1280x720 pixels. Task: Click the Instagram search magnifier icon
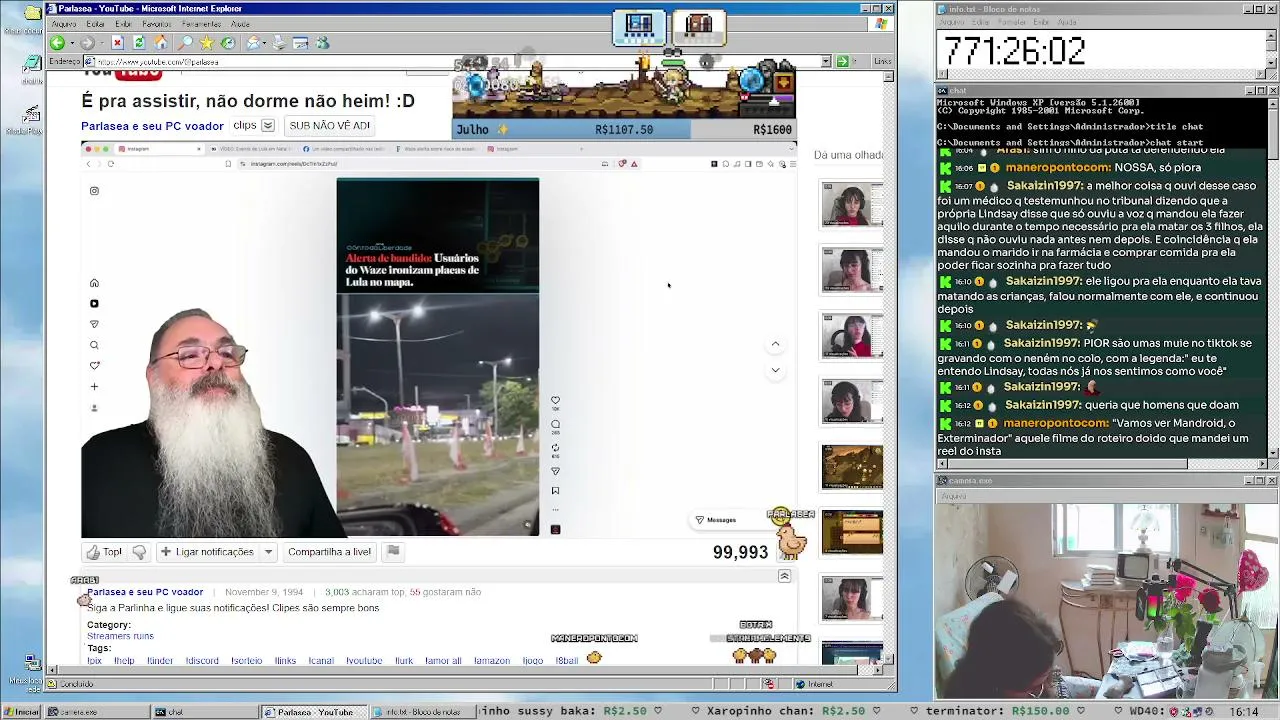pyautogui.click(x=94, y=346)
